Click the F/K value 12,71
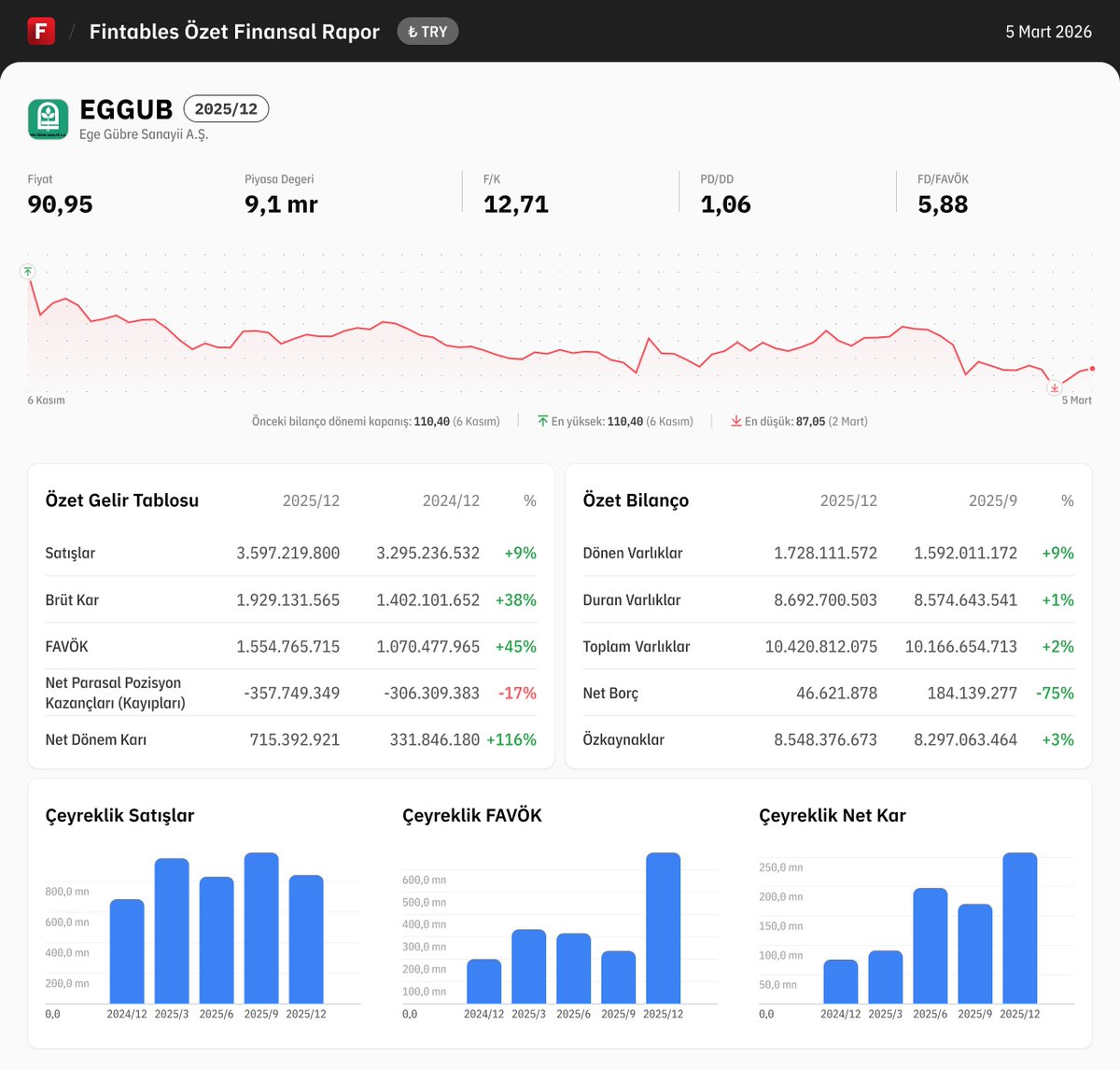Screen dimensions: 1120x1069 click(x=516, y=204)
